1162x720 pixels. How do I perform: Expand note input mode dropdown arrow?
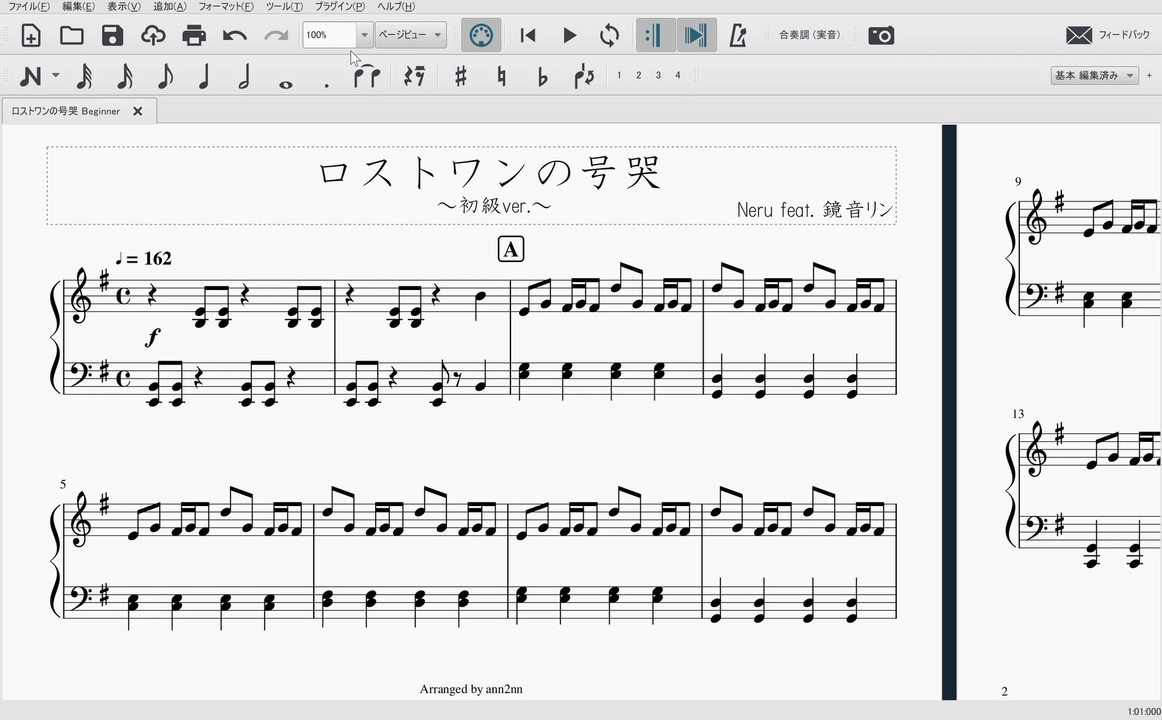click(56, 76)
